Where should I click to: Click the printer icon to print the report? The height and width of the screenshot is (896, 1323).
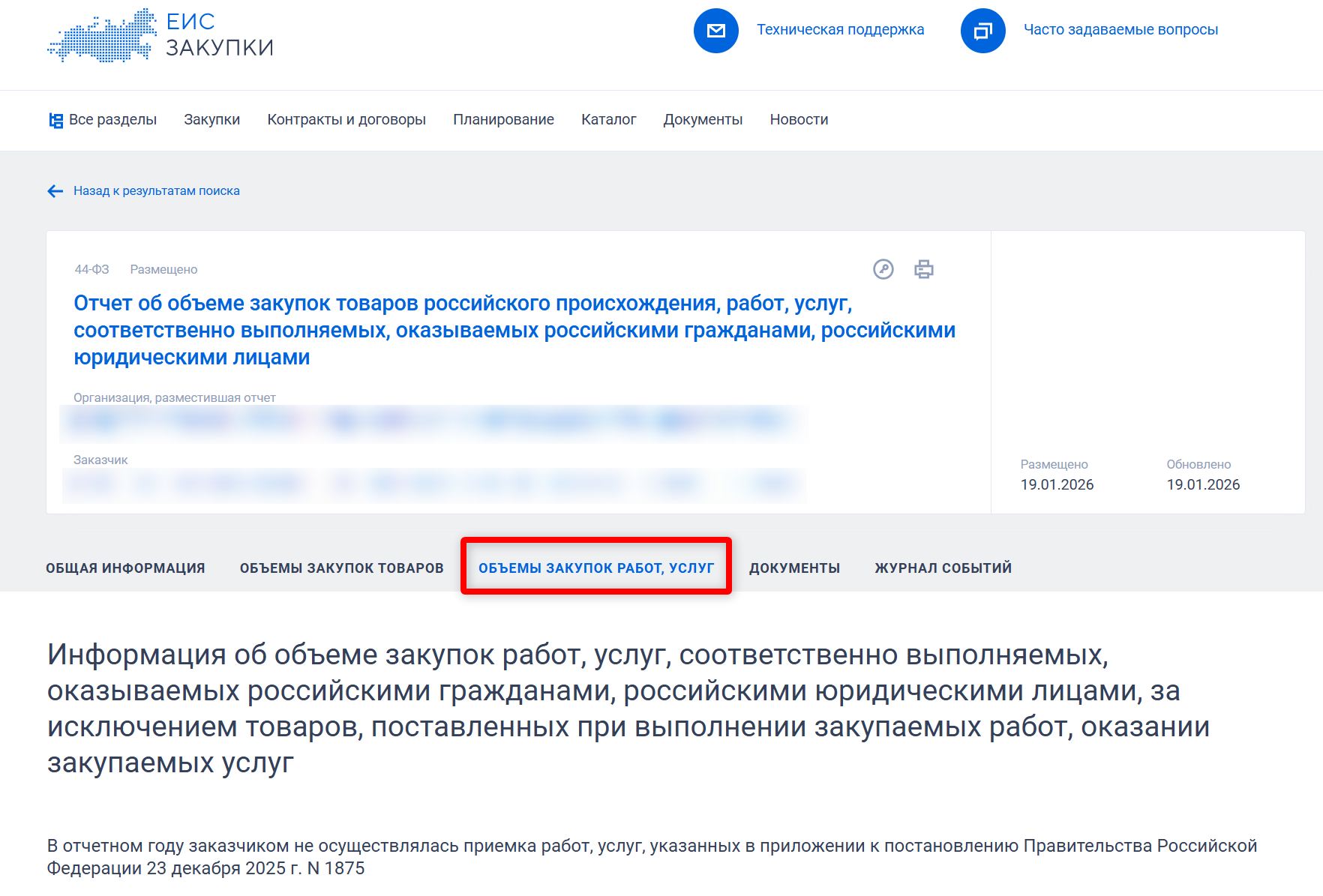[x=924, y=269]
